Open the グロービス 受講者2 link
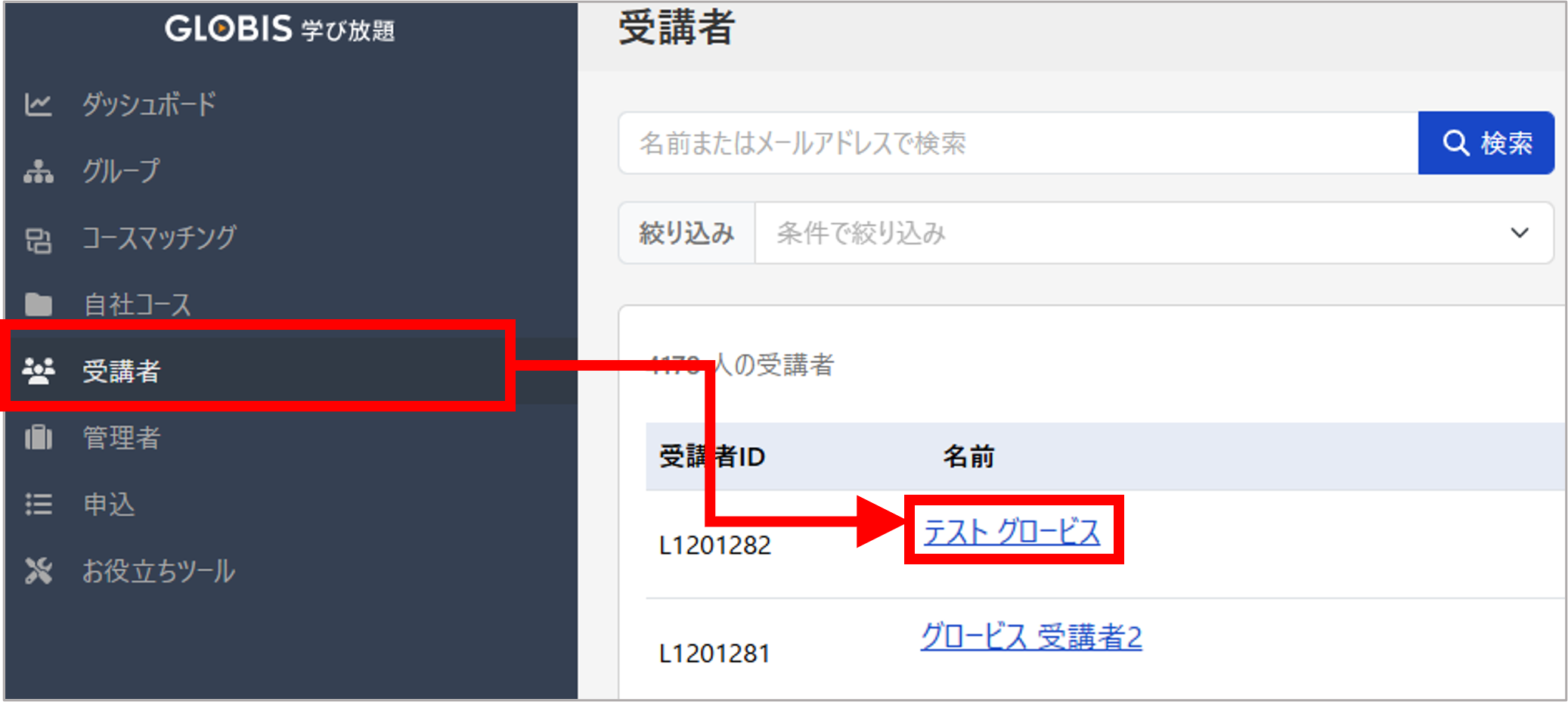 pos(1031,636)
